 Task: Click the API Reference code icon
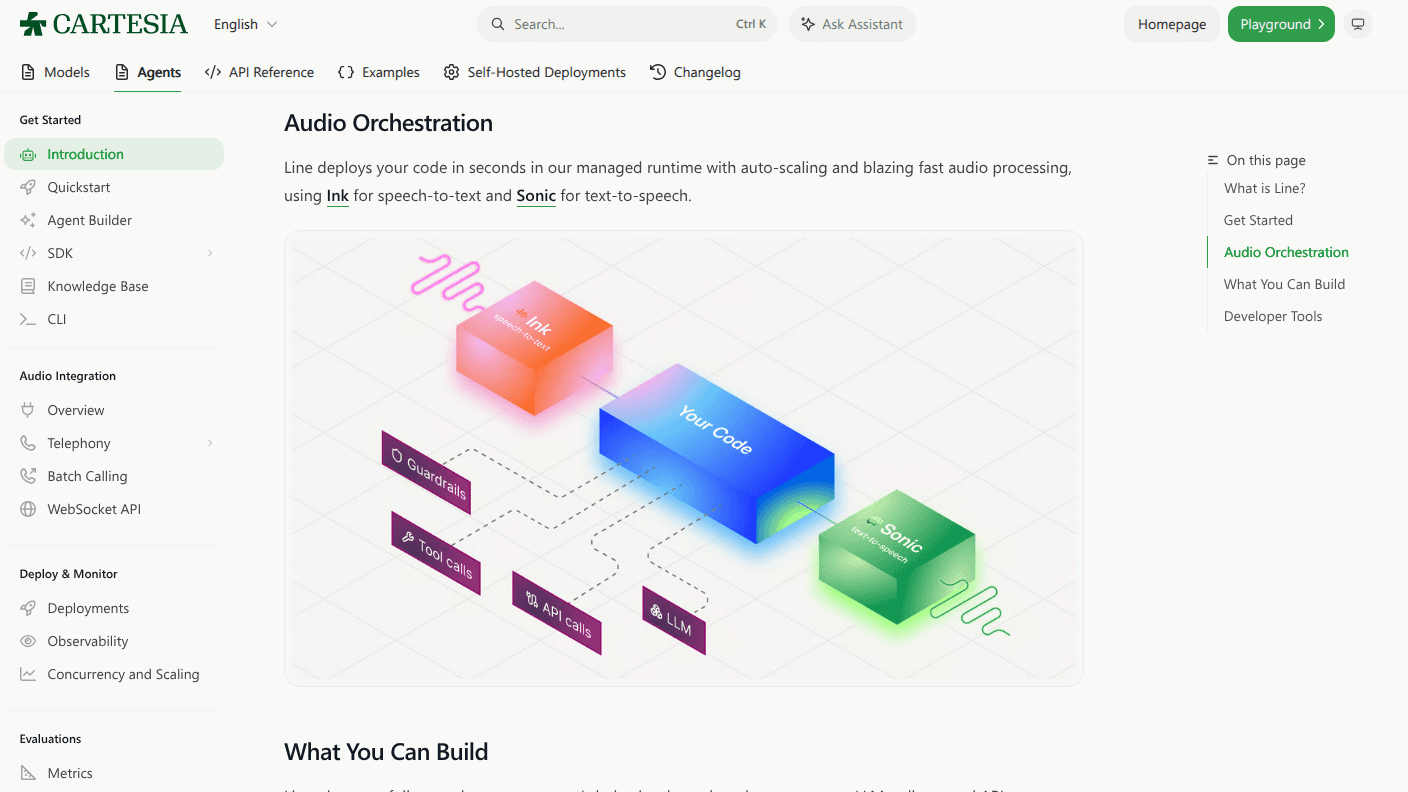tap(213, 72)
